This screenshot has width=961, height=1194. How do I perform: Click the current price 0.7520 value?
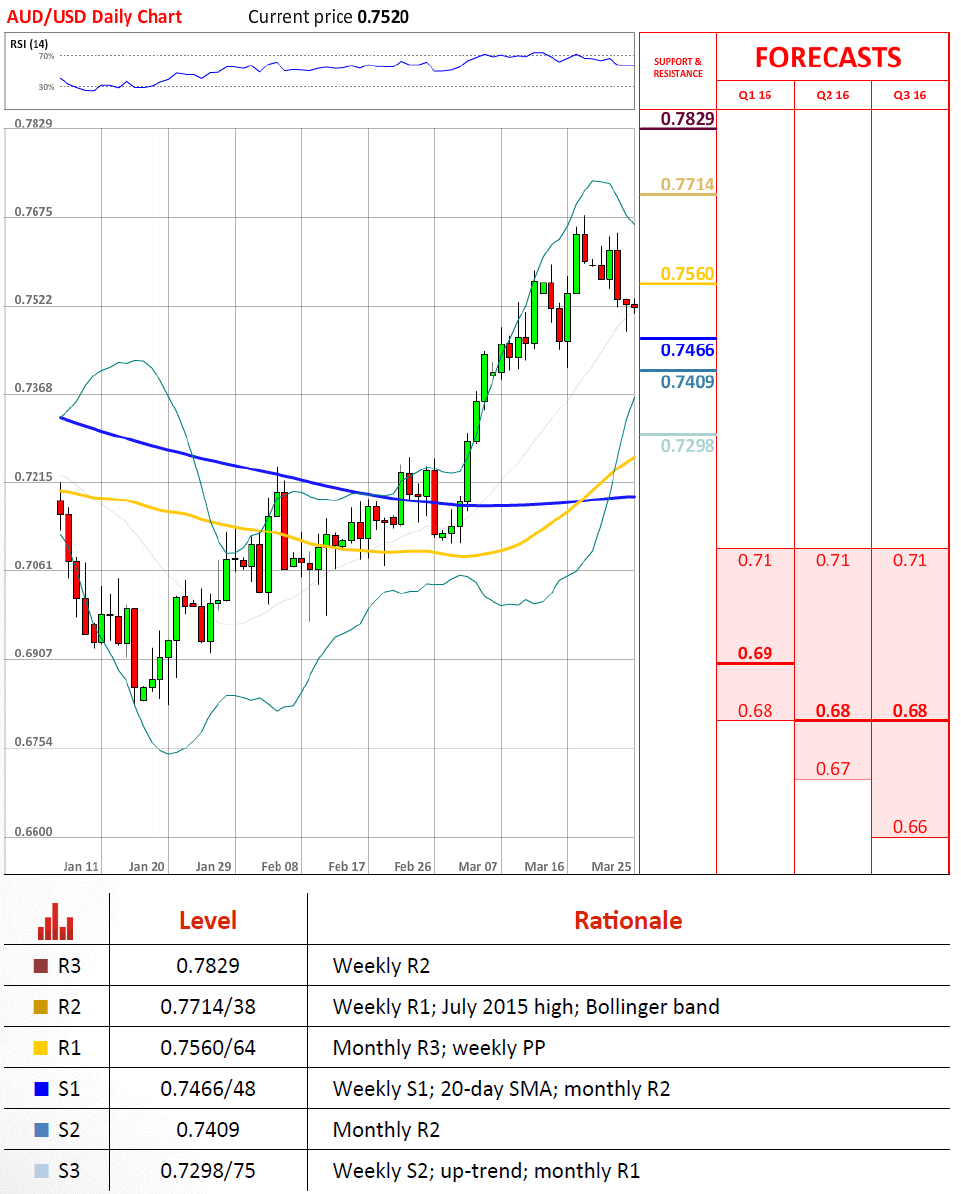pyautogui.click(x=384, y=17)
